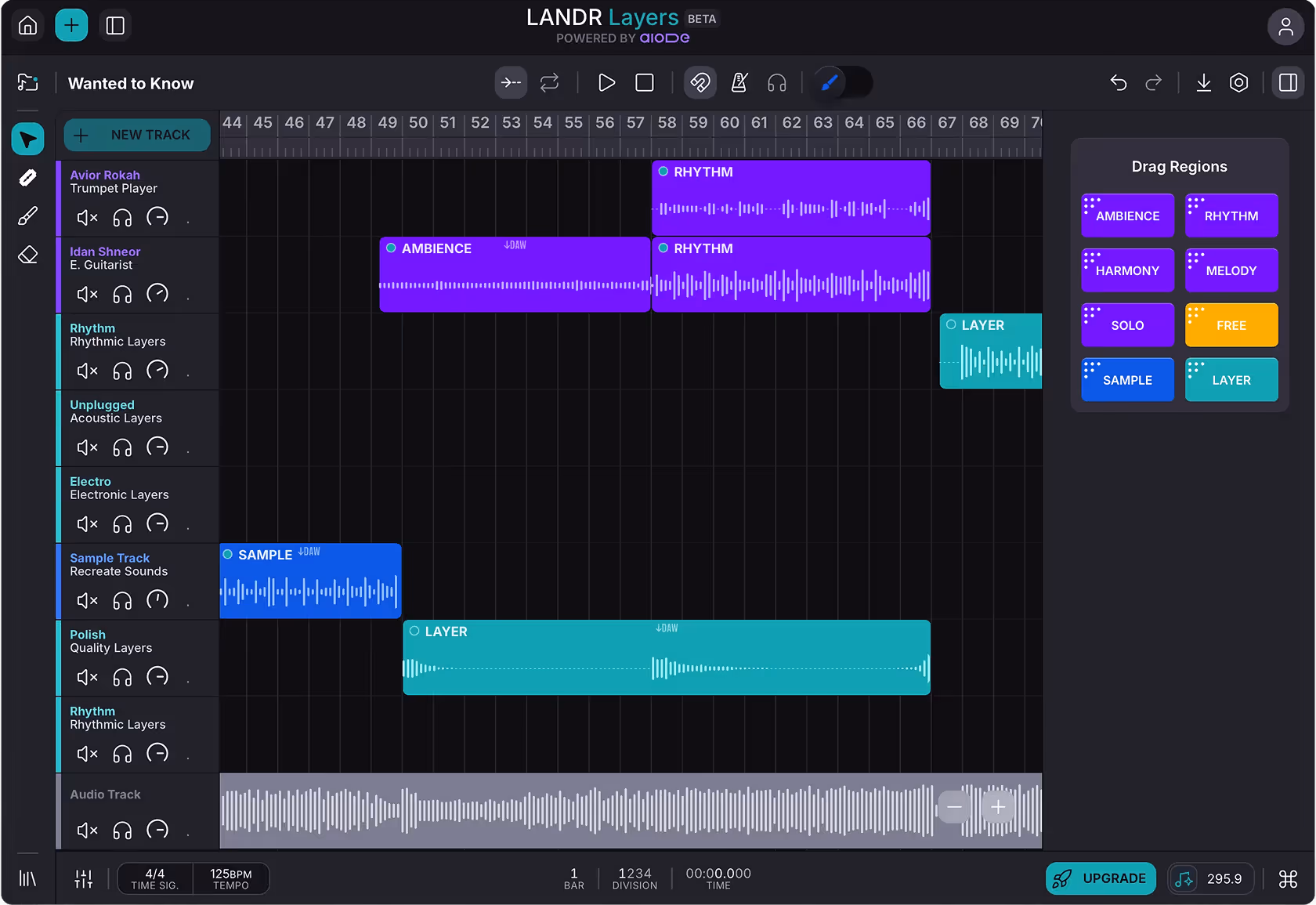Click the UPGRADE button
The height and width of the screenshot is (905, 1316).
[1101, 878]
